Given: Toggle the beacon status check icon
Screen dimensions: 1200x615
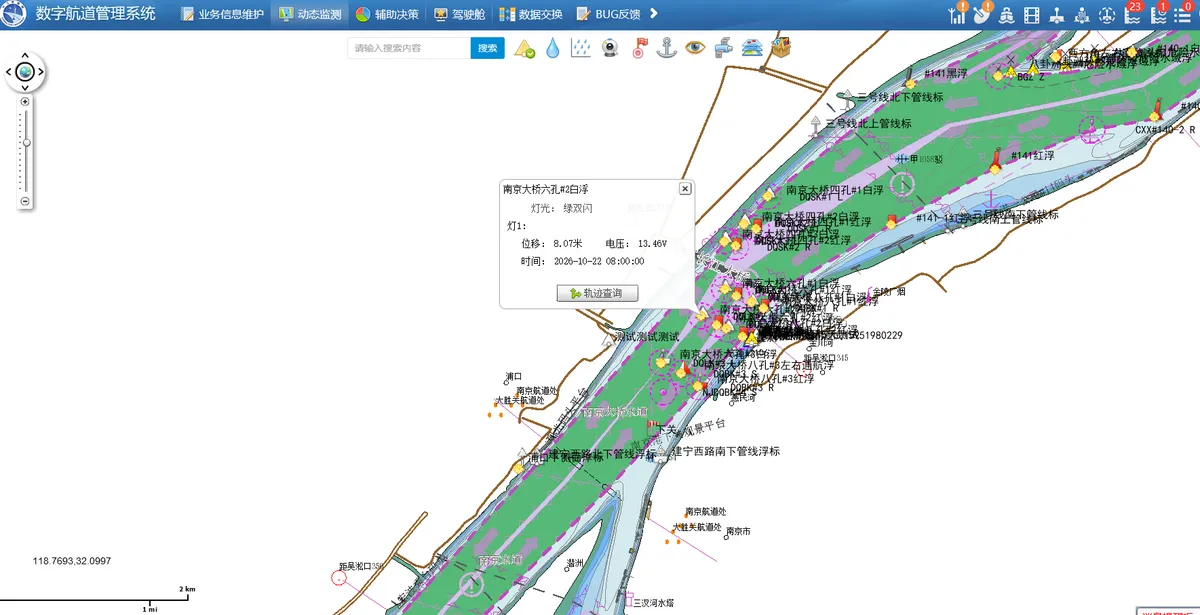Looking at the screenshot, I should point(524,48).
